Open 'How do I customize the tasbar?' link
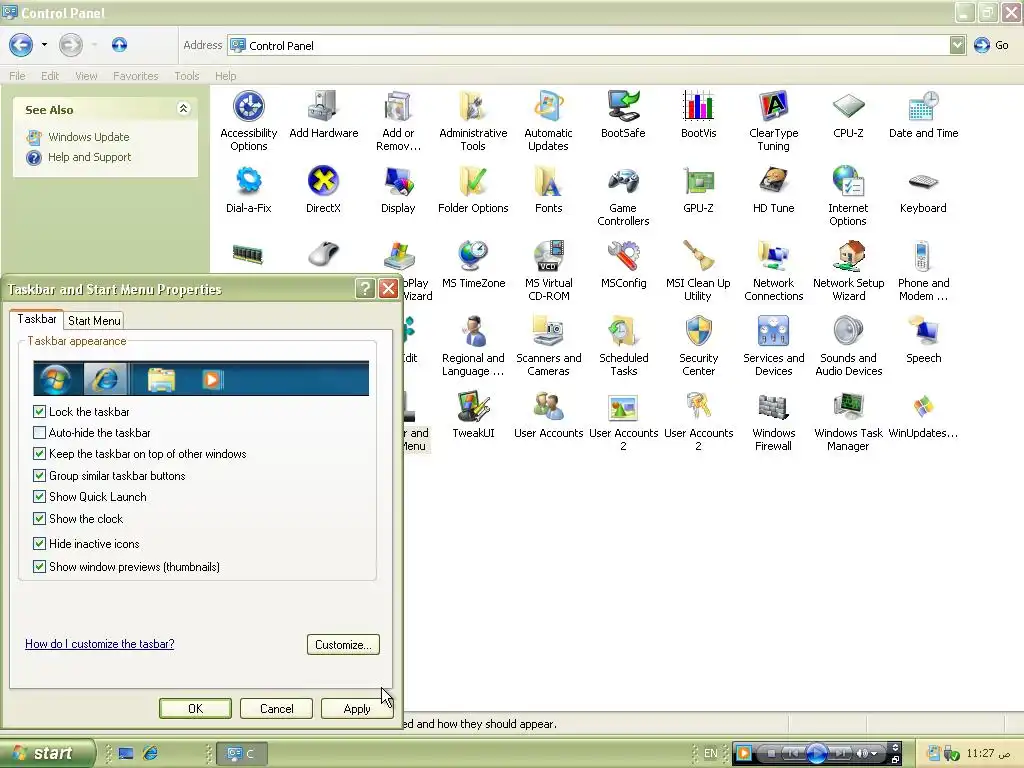The width and height of the screenshot is (1024, 768). (99, 644)
